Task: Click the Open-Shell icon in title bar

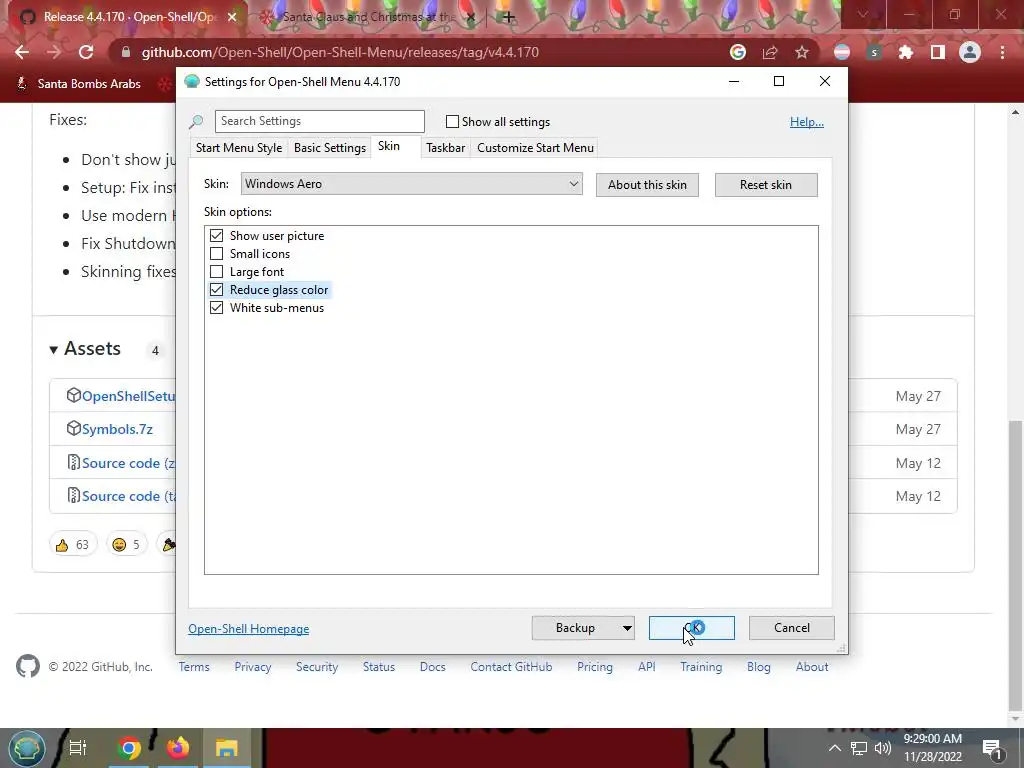Action: point(191,82)
